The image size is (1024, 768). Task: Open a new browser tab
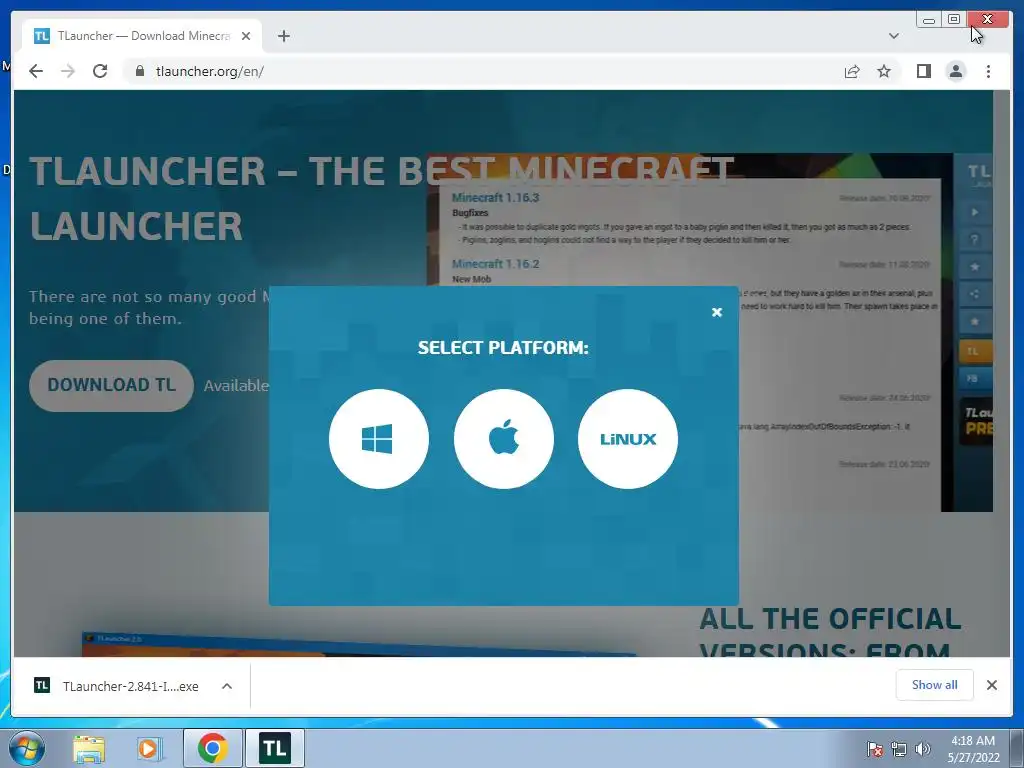point(283,36)
